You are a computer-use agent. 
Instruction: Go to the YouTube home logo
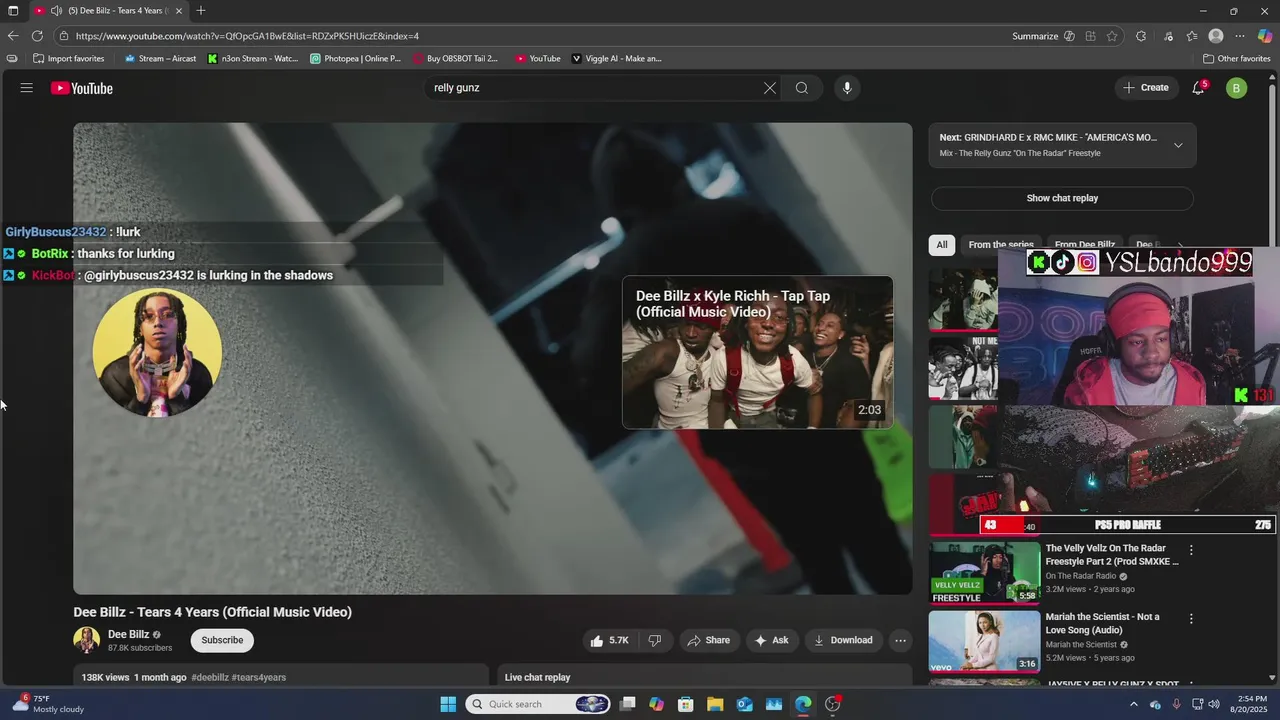coord(82,88)
